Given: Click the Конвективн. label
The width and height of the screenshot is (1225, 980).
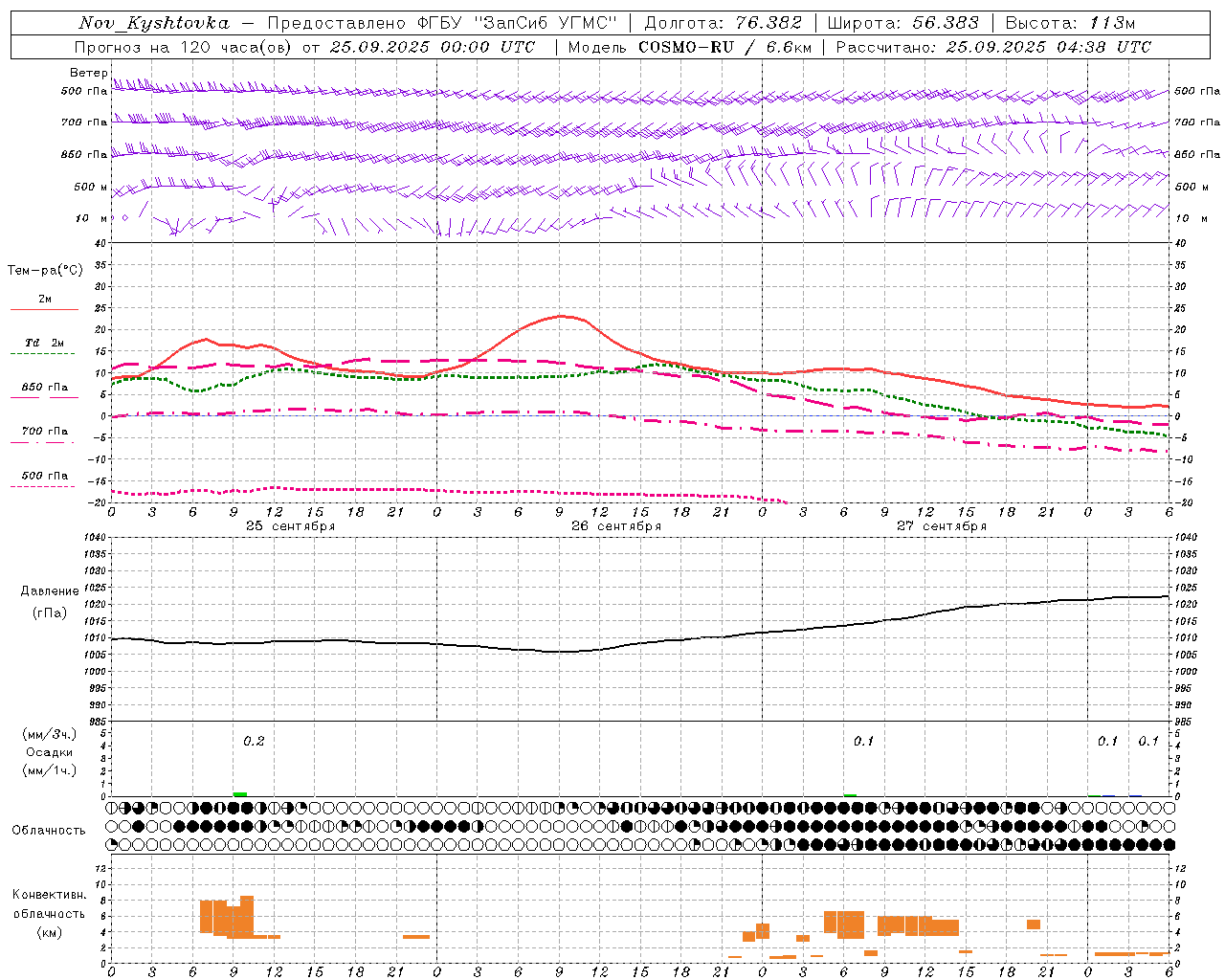Looking at the screenshot, I should point(50,895).
